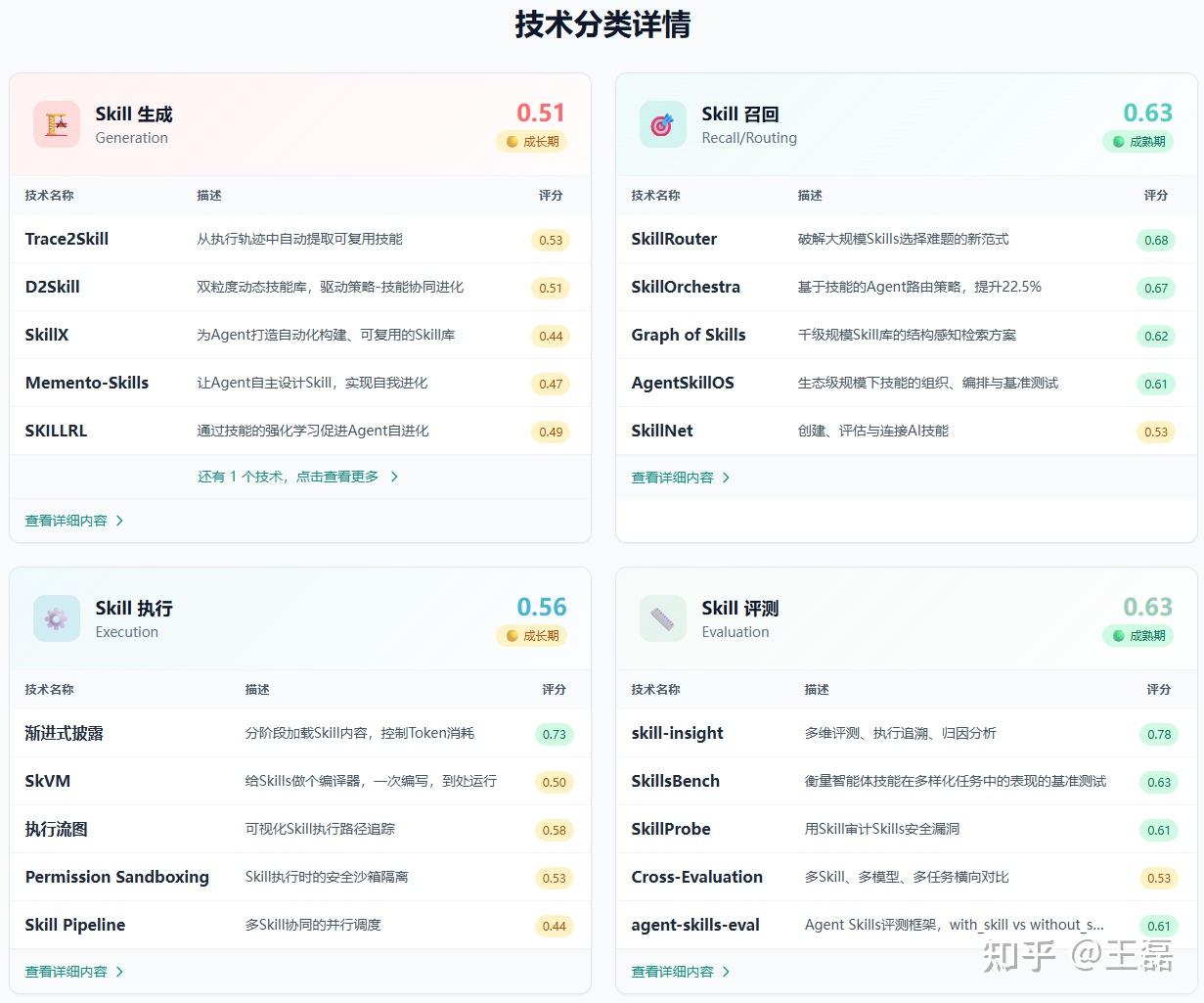
Task: Click the 成长期 badge on Skill 执行
Action: tap(531, 636)
